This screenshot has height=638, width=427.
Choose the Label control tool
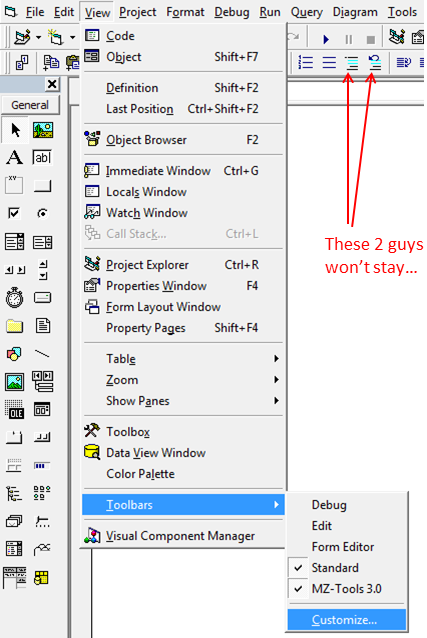pos(14,157)
